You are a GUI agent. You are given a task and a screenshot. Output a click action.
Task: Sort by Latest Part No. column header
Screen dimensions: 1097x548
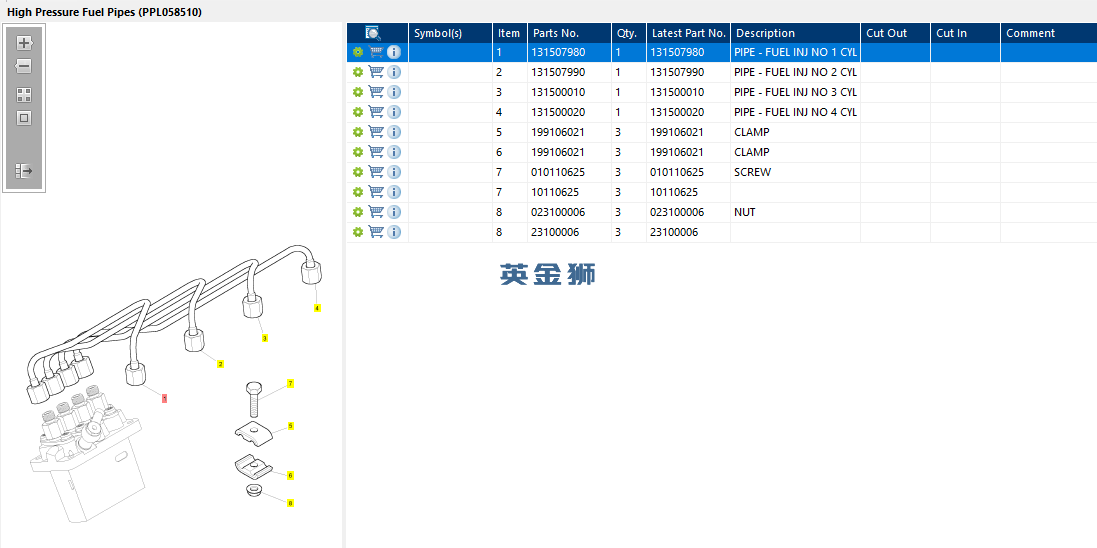[688, 33]
